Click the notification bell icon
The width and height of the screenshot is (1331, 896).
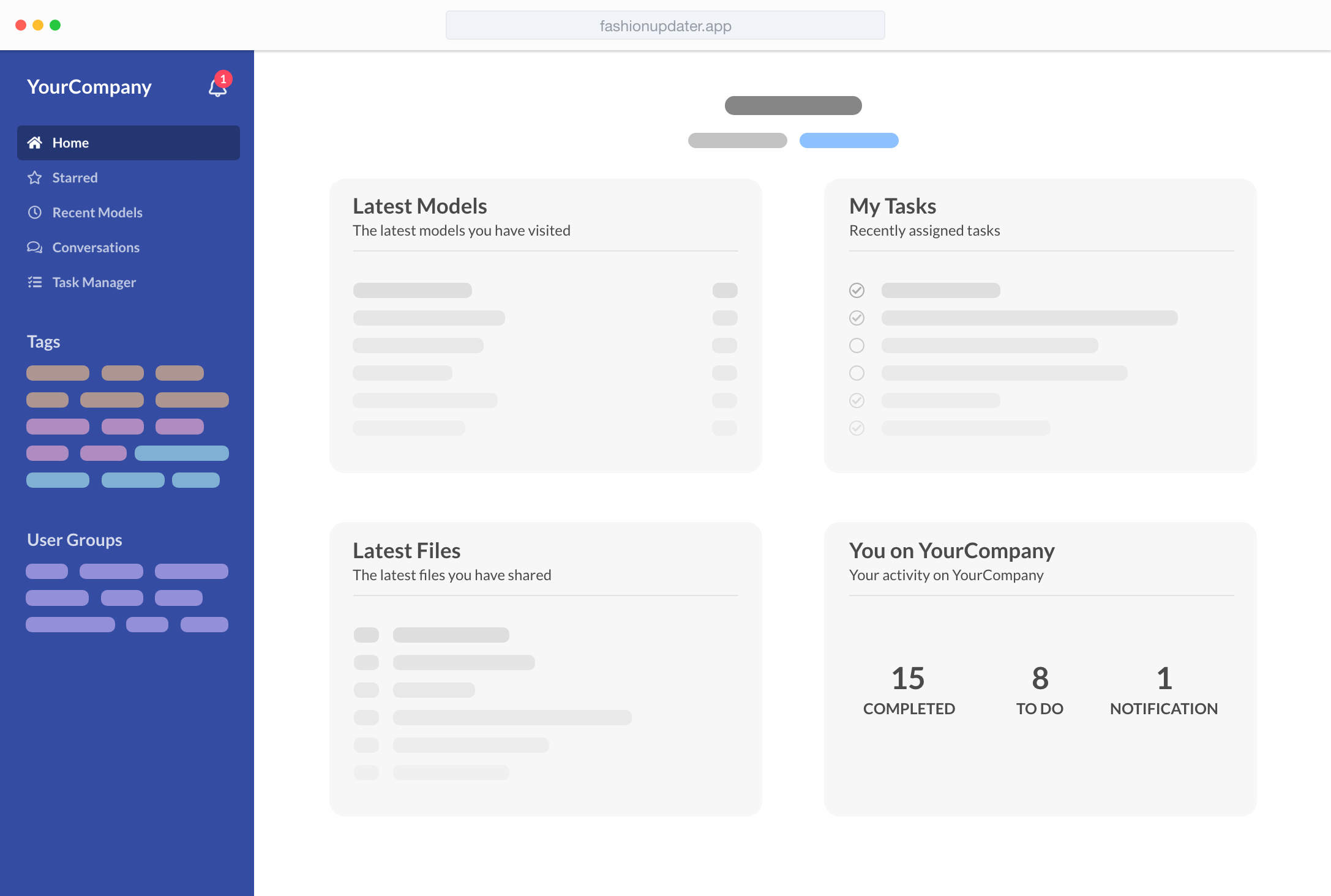click(x=217, y=89)
